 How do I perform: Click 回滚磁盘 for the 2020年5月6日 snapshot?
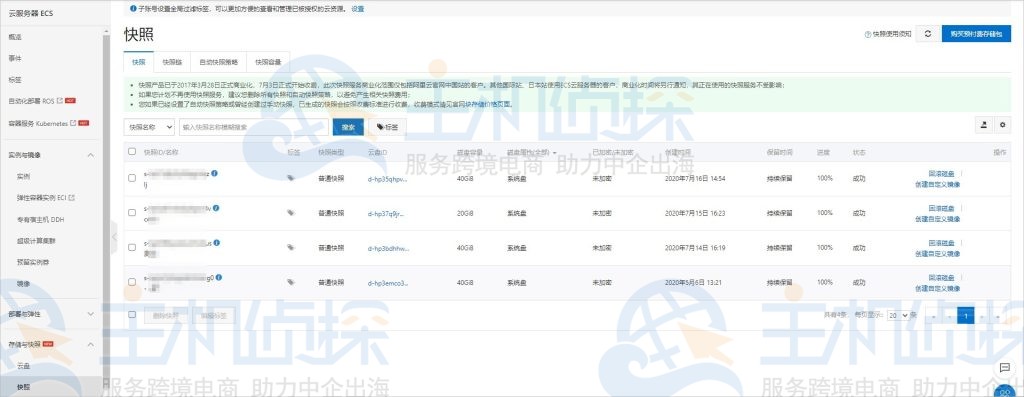(941, 278)
